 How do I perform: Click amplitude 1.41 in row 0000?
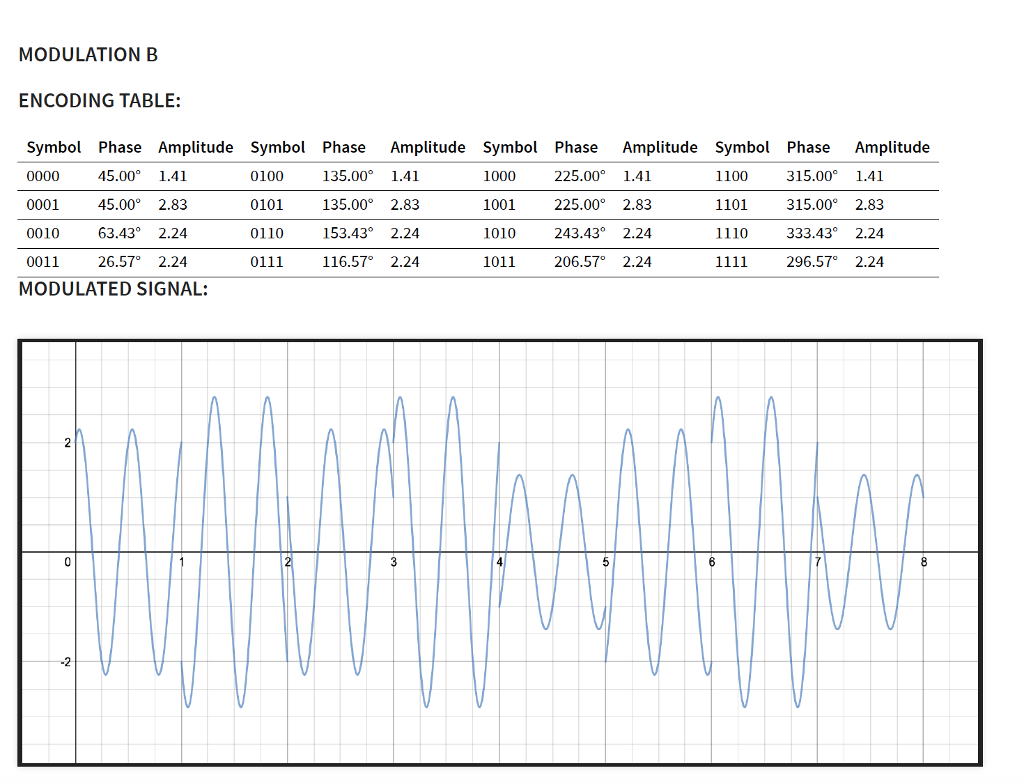tap(173, 176)
